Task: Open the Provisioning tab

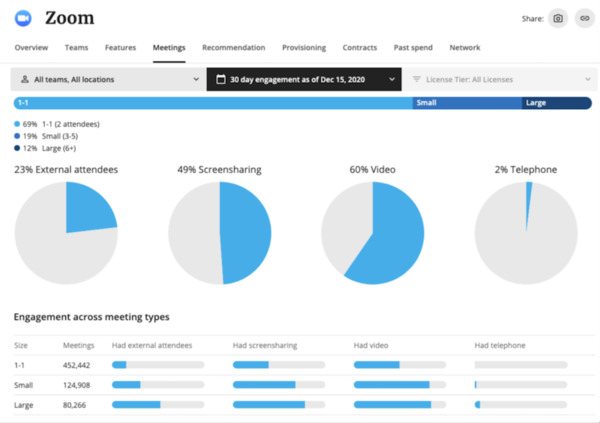Action: (304, 47)
